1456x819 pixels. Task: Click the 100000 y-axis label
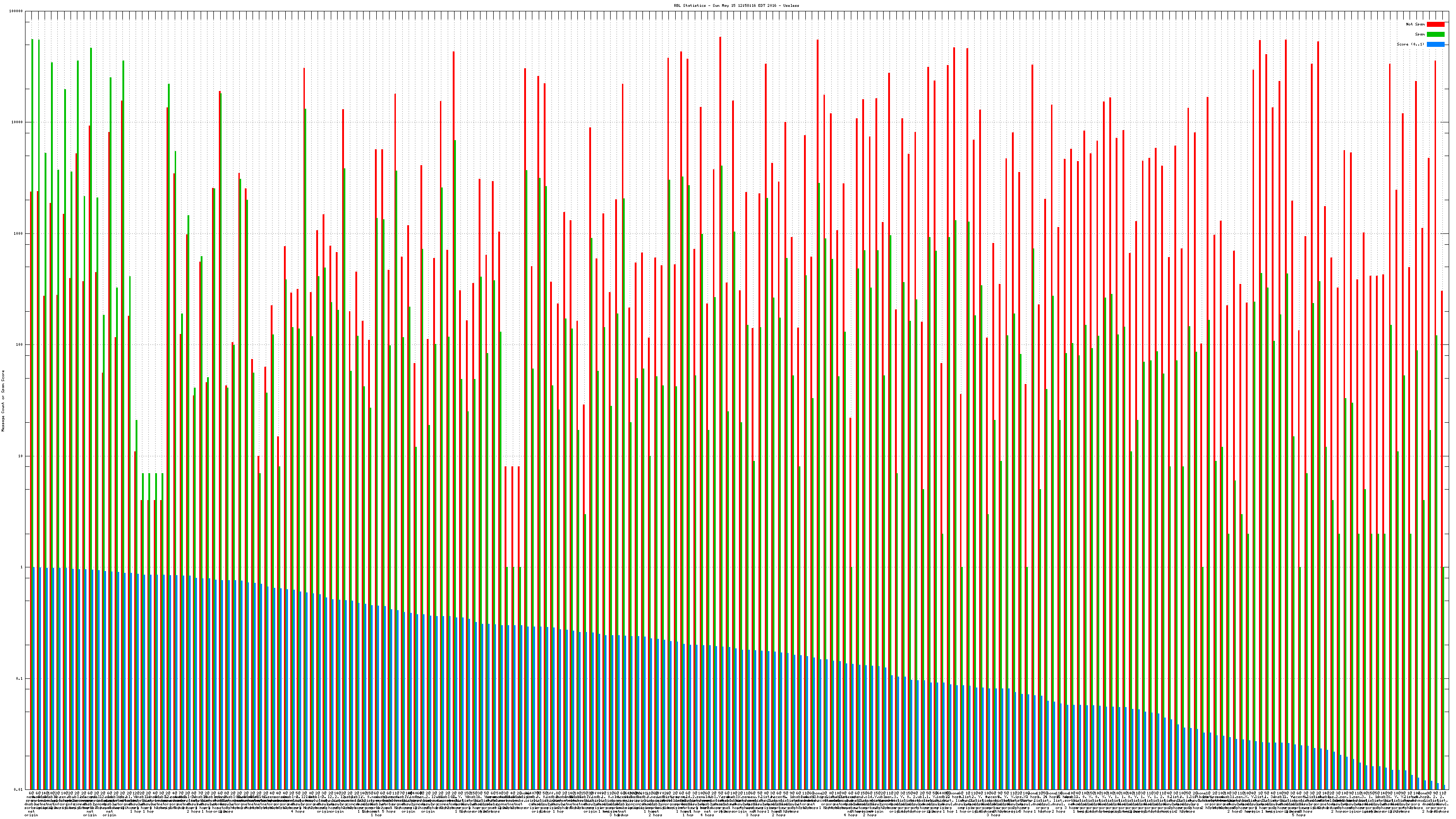click(x=17, y=11)
